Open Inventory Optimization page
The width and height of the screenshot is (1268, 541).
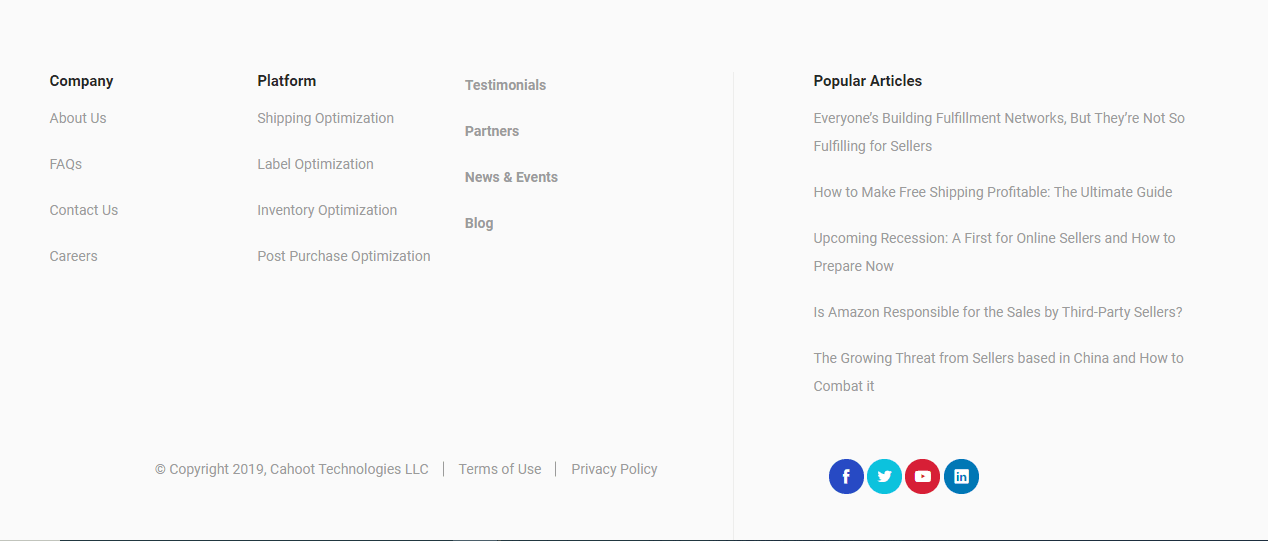click(327, 210)
